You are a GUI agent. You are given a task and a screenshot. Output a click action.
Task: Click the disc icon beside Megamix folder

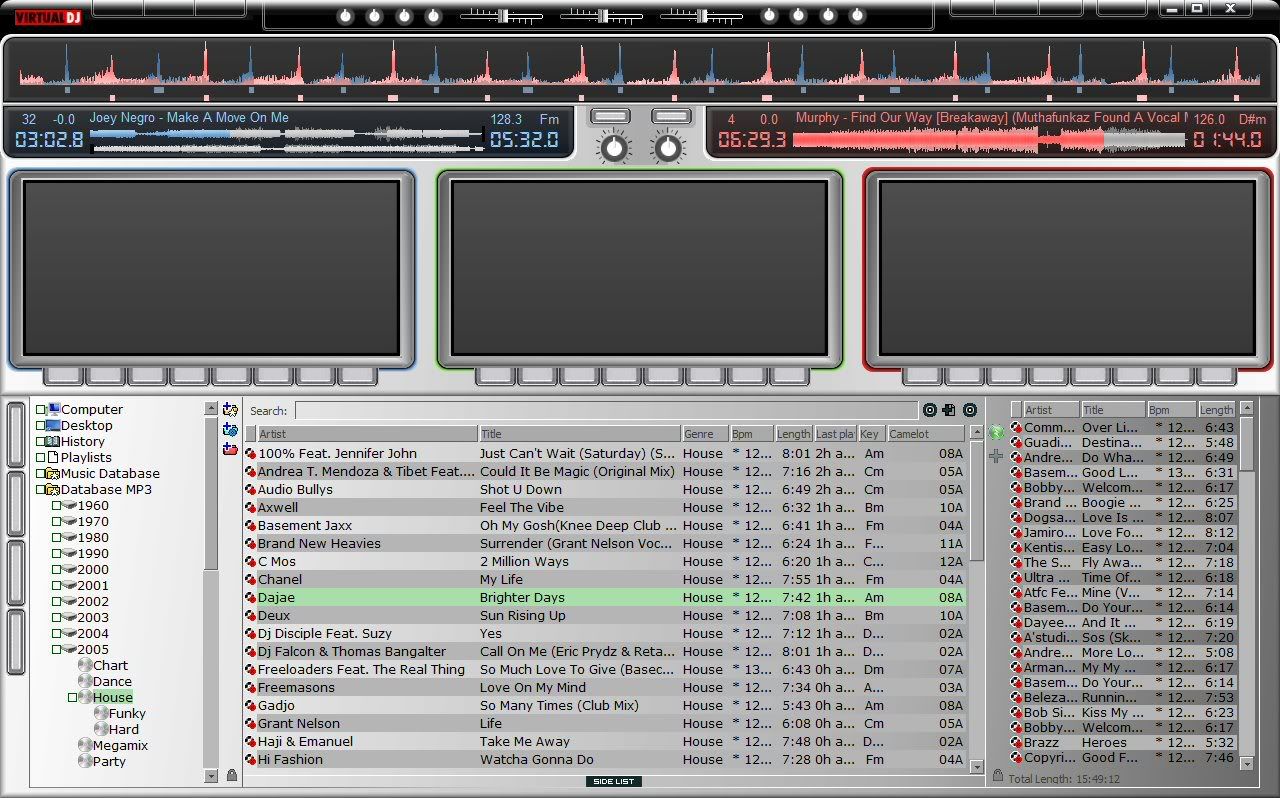[85, 745]
